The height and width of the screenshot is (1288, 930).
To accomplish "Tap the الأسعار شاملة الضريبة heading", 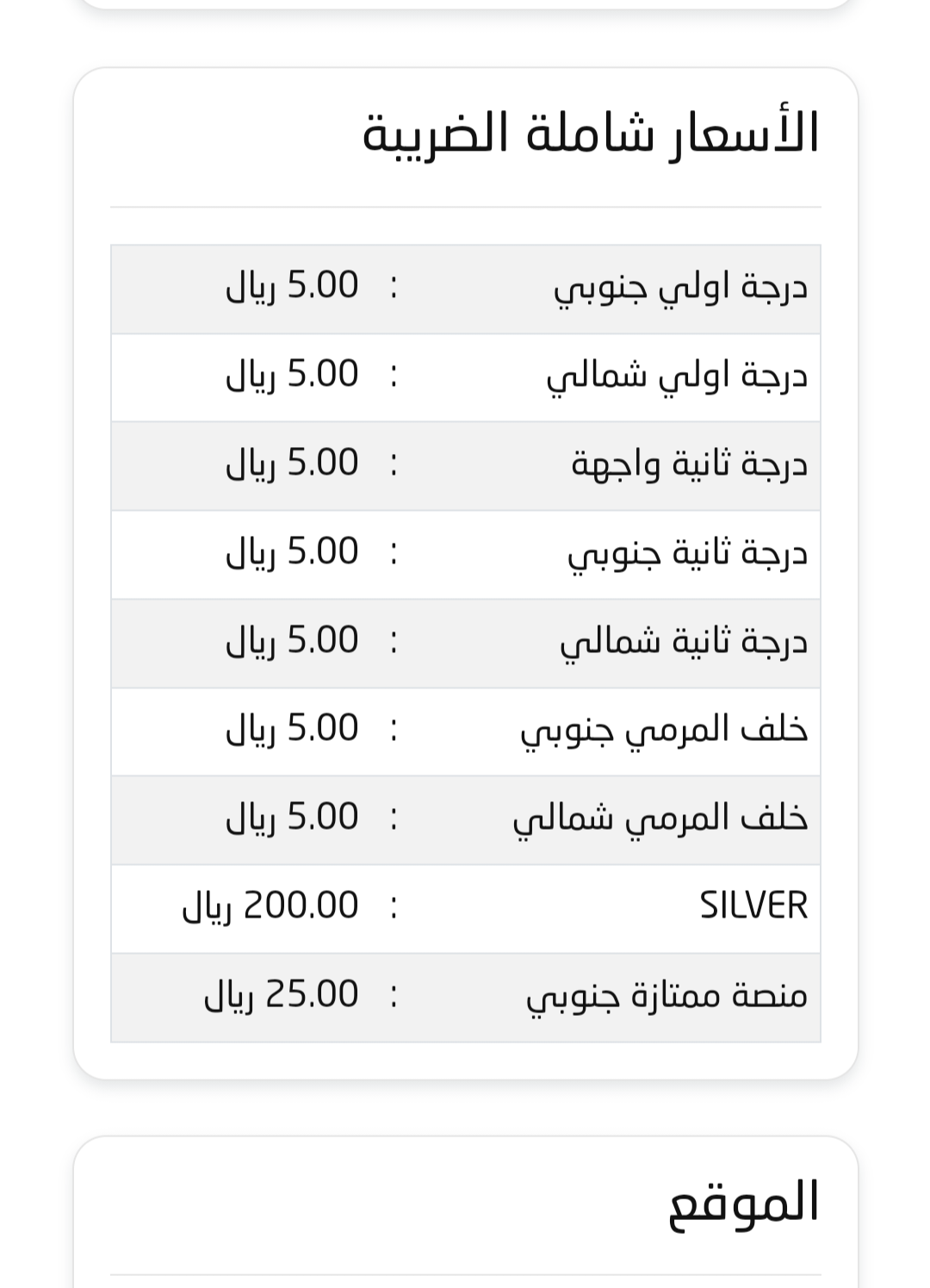I will 591,134.
